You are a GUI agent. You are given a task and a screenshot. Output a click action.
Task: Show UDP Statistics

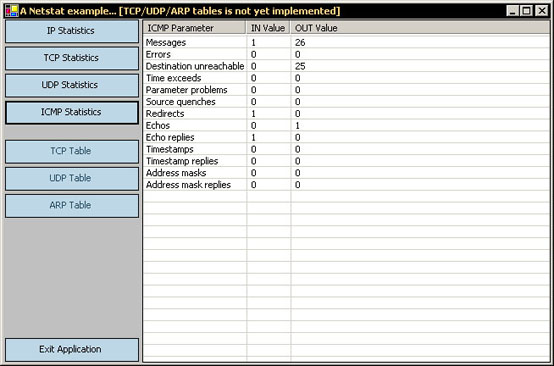tap(72, 85)
